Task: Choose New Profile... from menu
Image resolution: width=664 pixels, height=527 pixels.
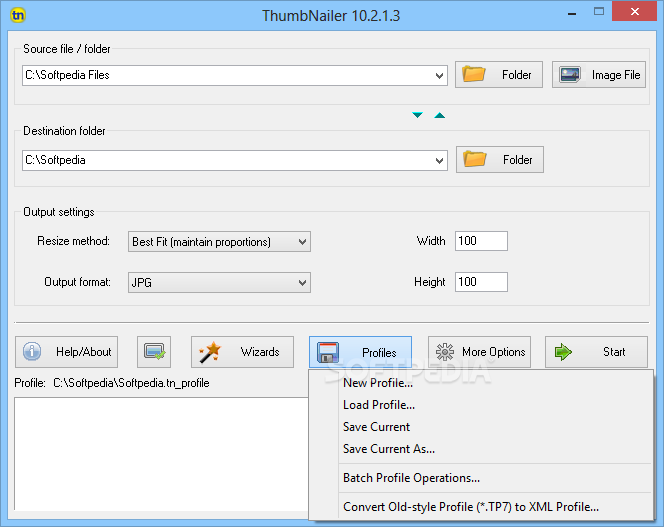Action: point(481,383)
